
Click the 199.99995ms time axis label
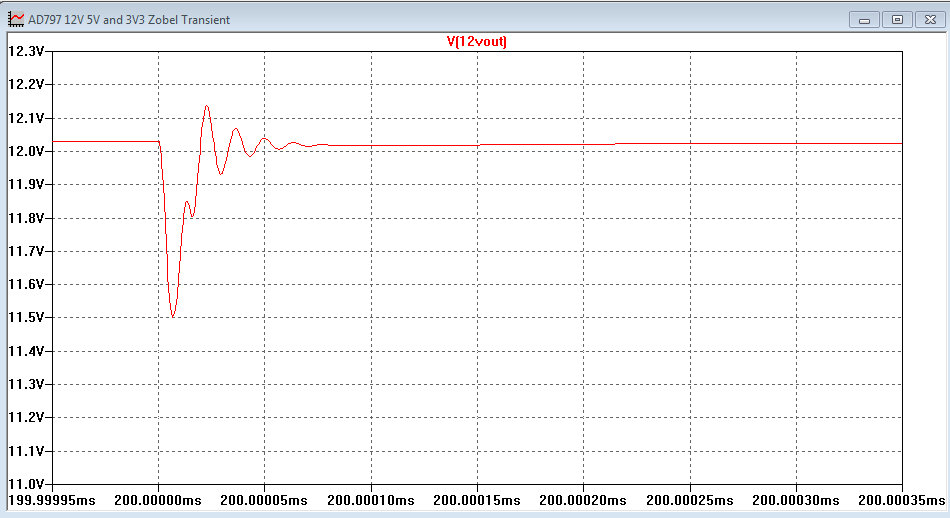[51, 500]
